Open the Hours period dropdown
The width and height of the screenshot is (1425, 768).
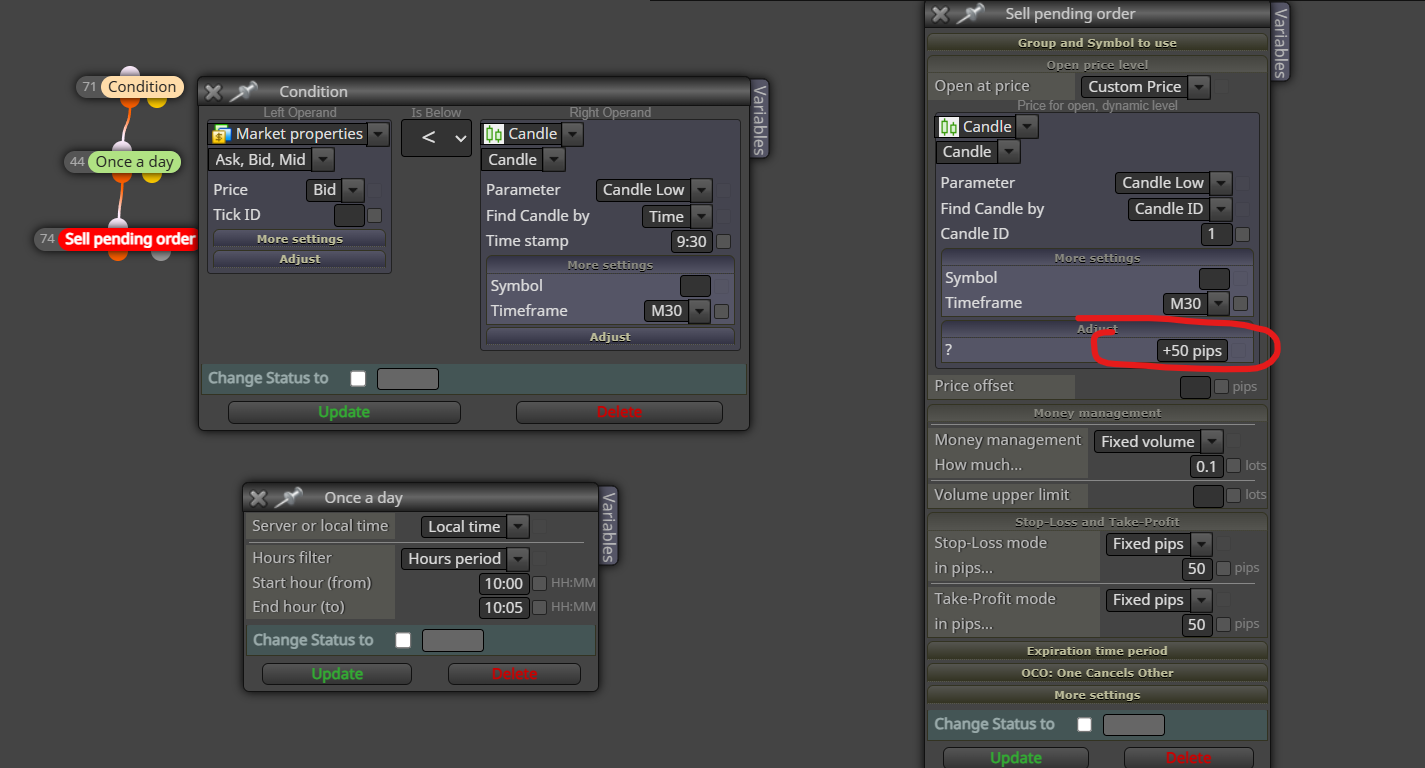pyautogui.click(x=517, y=559)
